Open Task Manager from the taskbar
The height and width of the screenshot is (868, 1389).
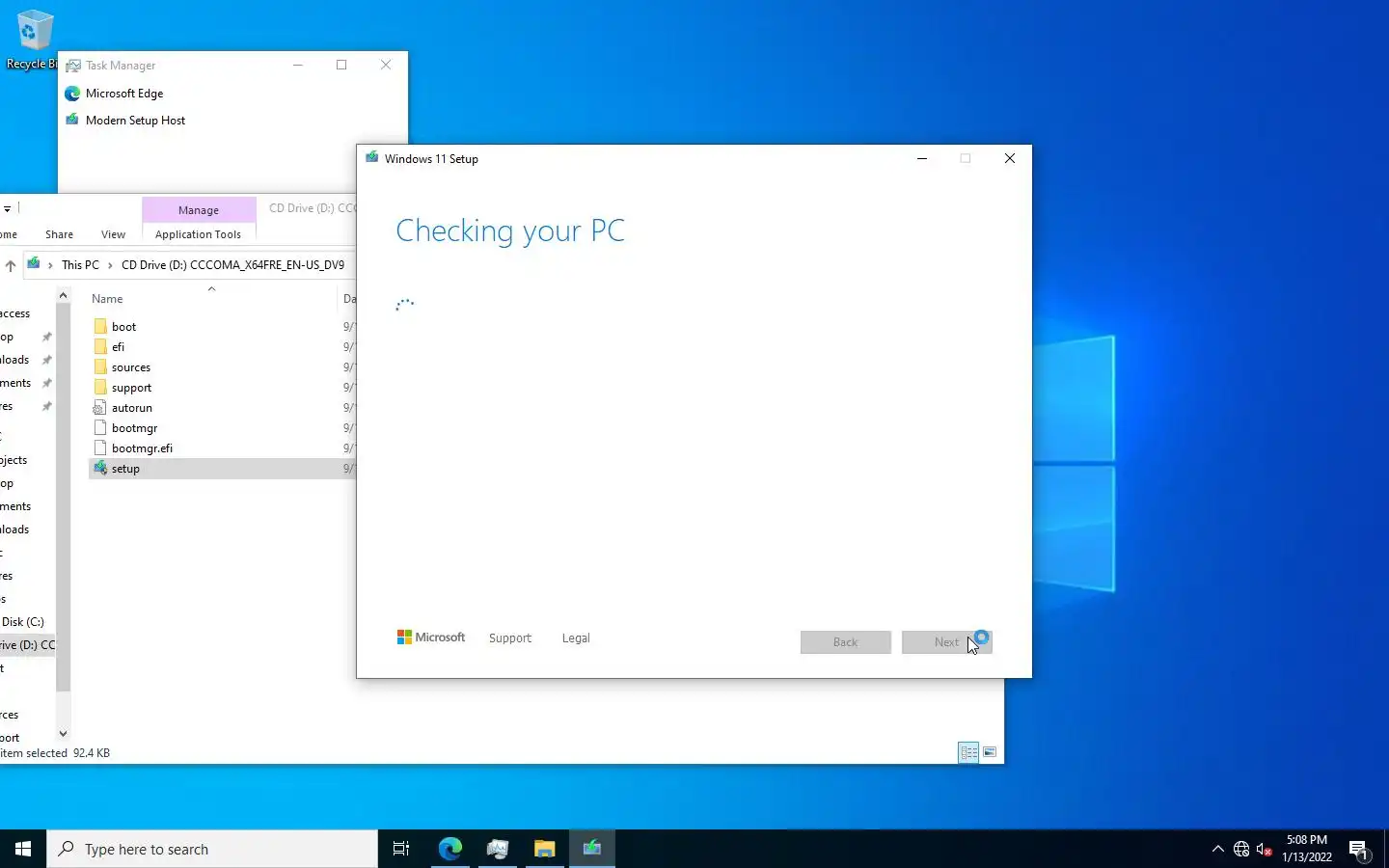pyautogui.click(x=498, y=849)
